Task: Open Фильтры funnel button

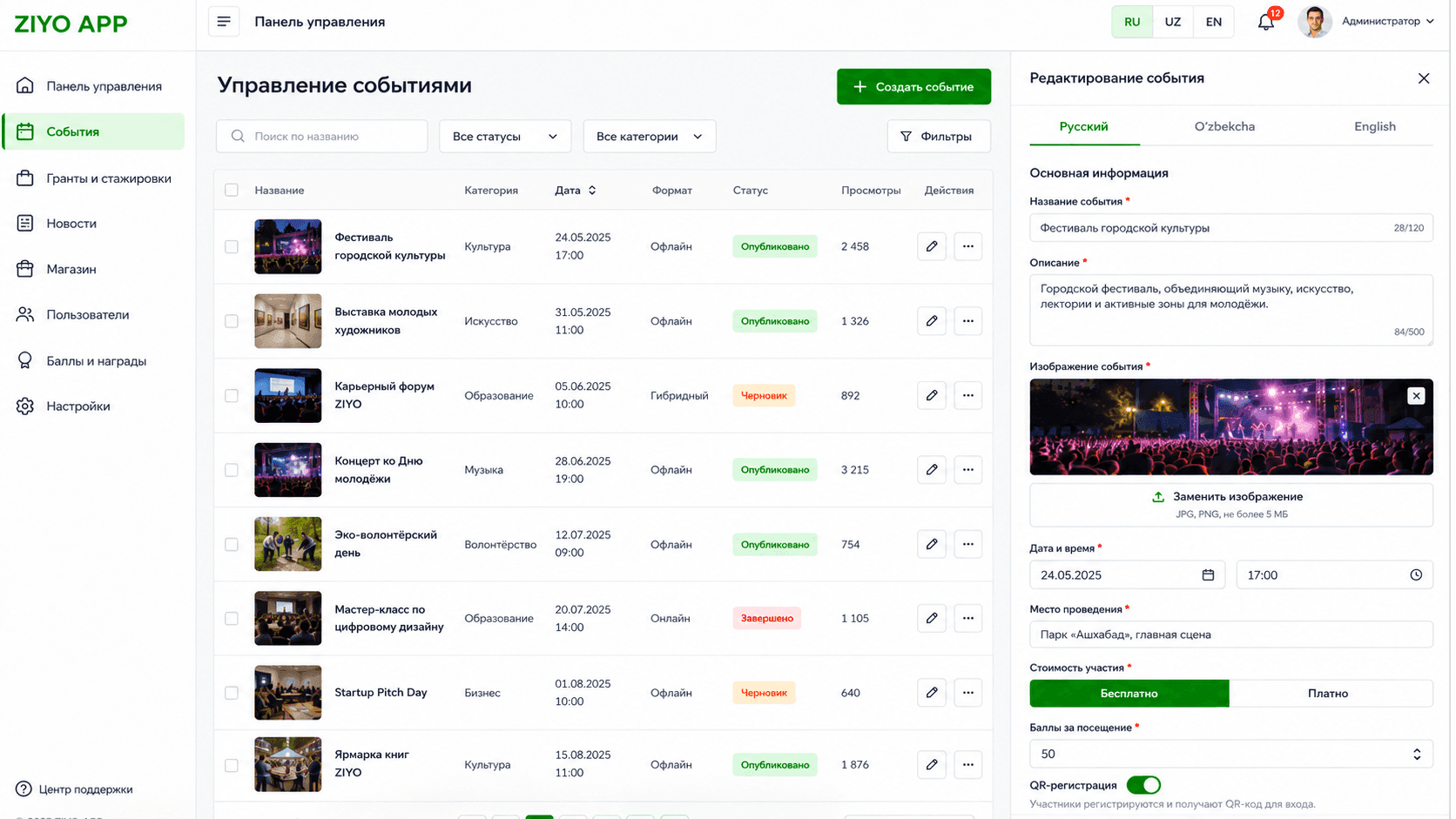Action: click(939, 137)
